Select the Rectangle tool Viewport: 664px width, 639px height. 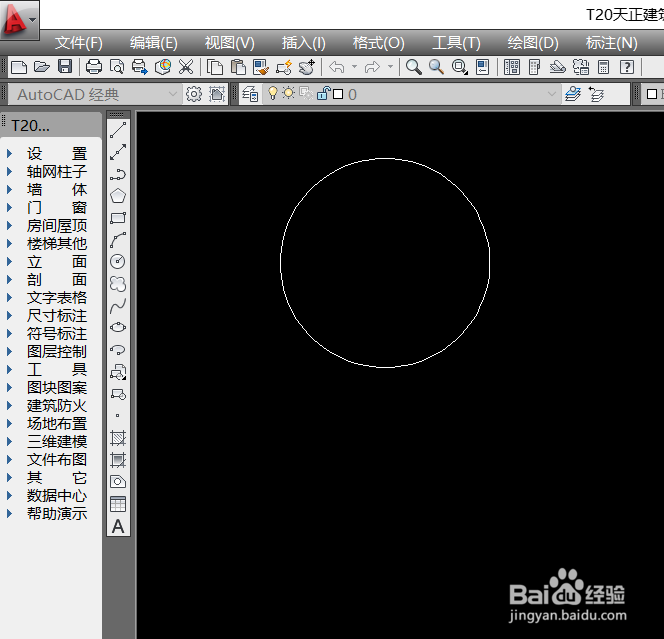coord(118,218)
